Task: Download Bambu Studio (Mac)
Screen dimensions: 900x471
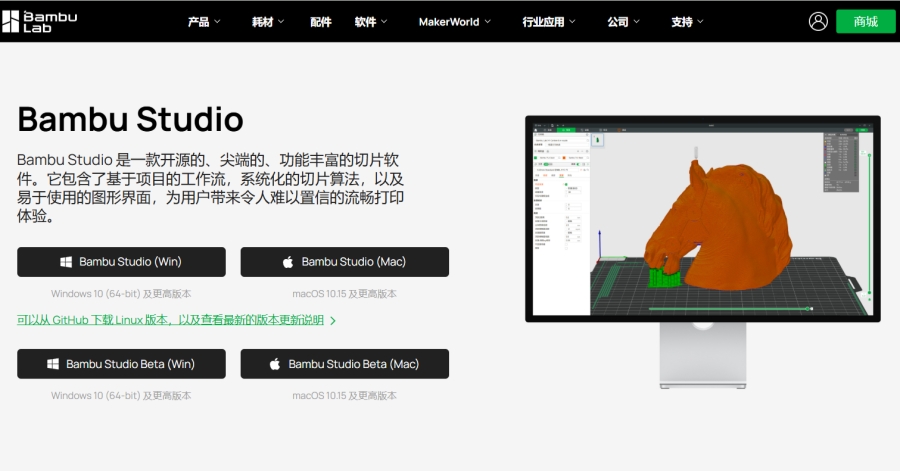Action: (344, 262)
